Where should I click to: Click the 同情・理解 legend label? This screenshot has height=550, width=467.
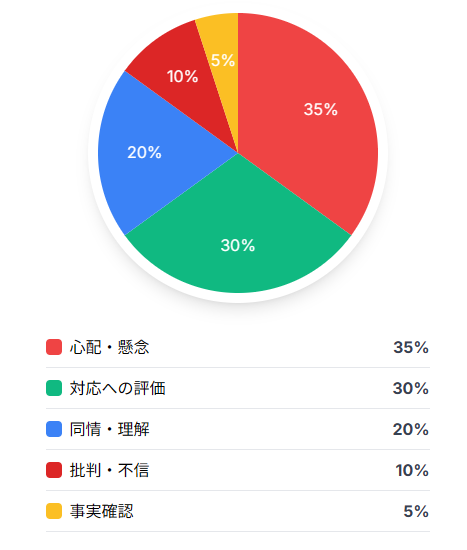[x=109, y=429]
